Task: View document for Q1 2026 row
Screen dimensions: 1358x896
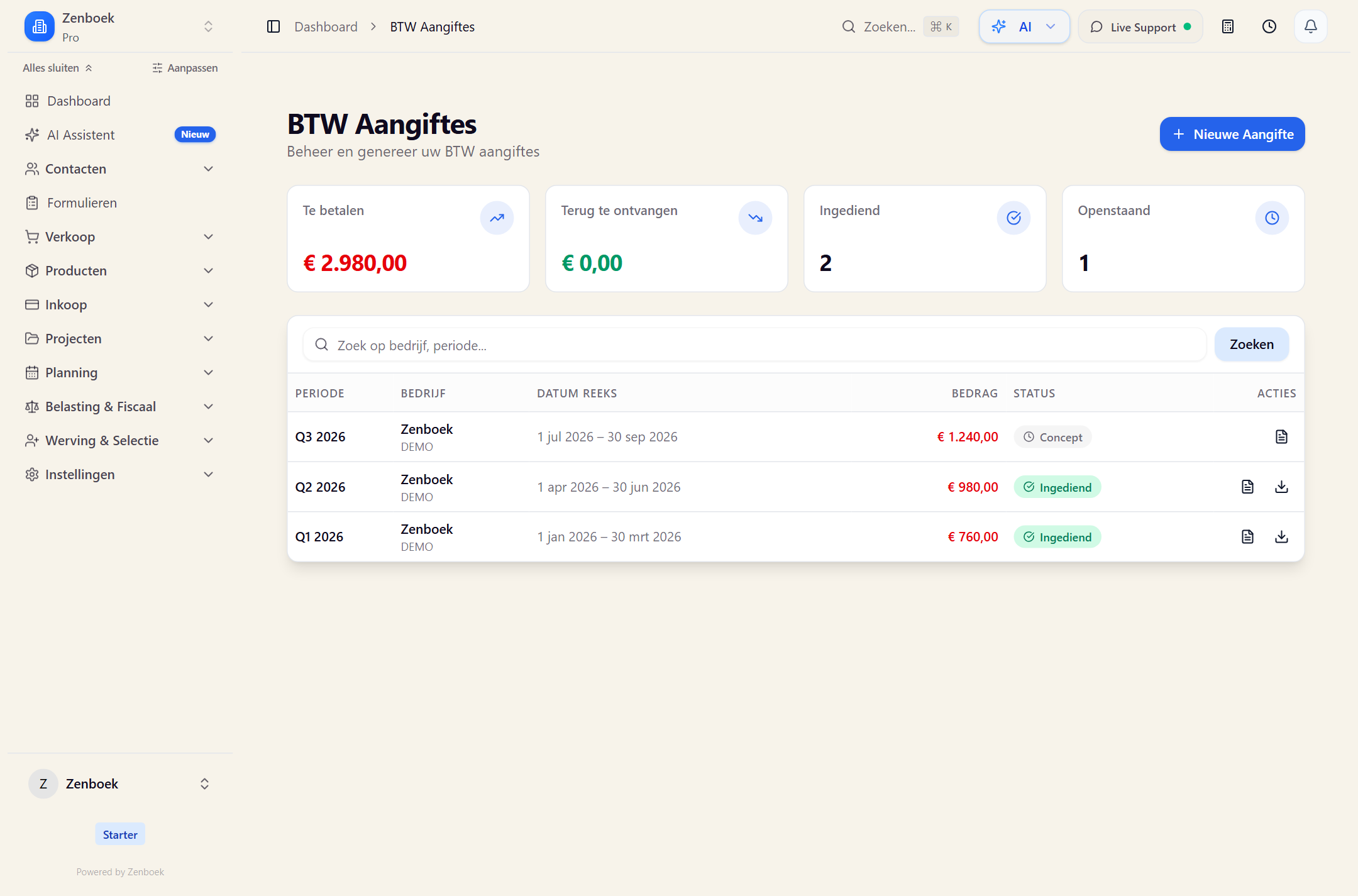Action: pyautogui.click(x=1247, y=536)
